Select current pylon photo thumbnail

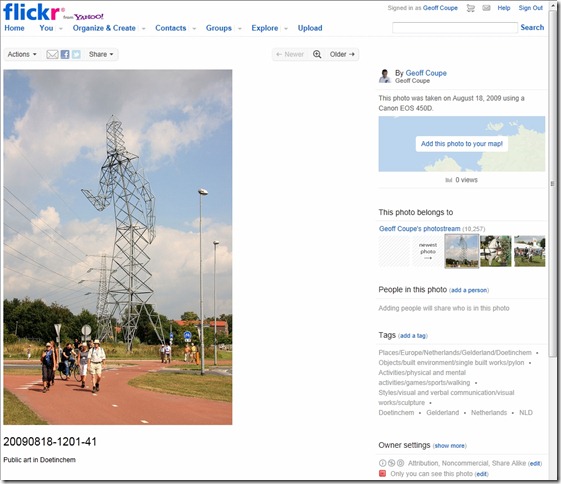(462, 251)
